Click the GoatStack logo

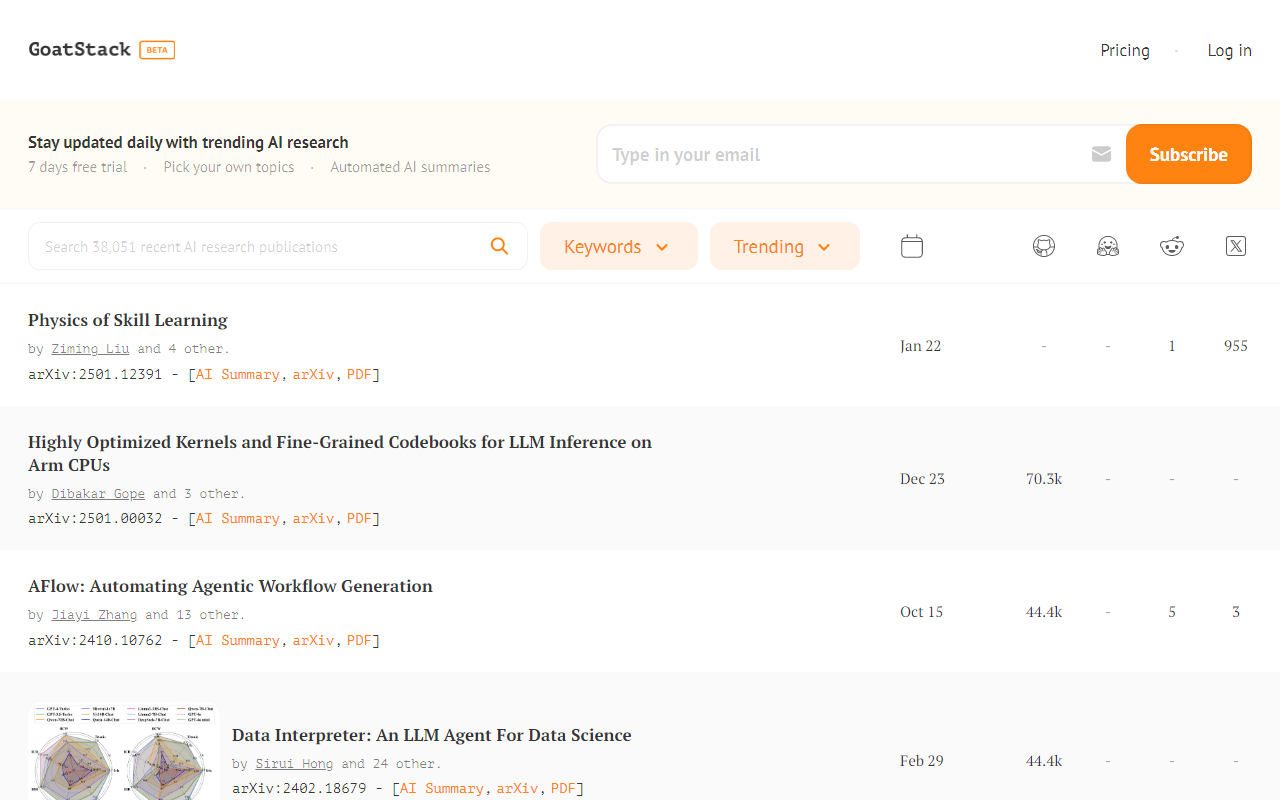(79, 49)
